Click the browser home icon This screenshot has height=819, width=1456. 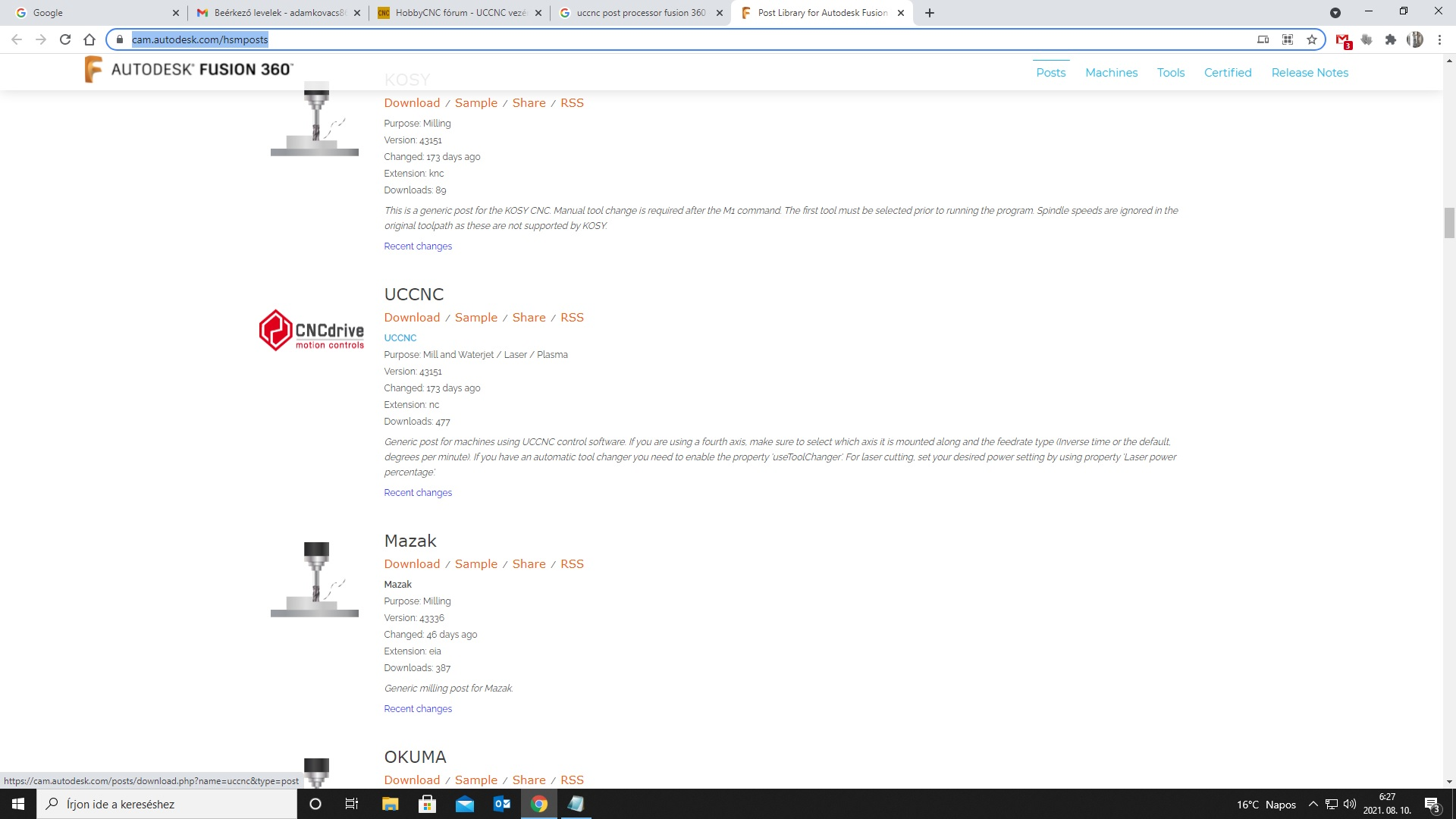89,39
